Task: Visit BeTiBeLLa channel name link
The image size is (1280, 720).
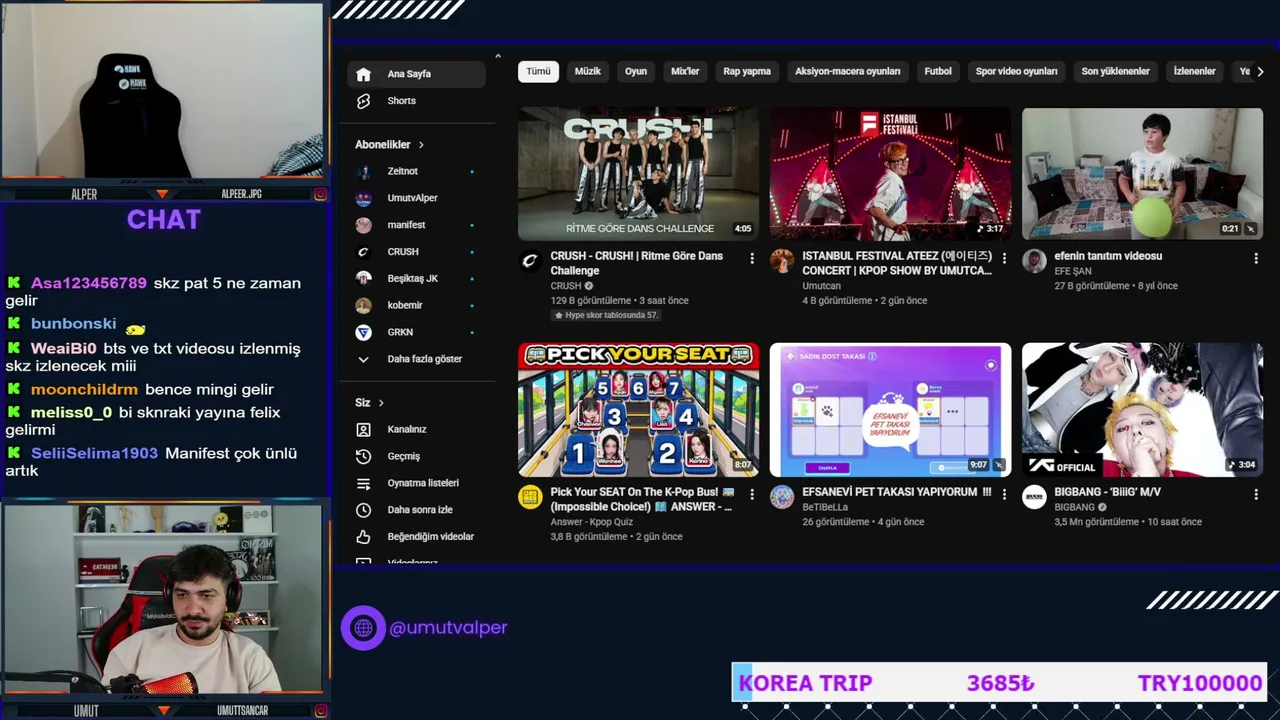Action: [825, 507]
